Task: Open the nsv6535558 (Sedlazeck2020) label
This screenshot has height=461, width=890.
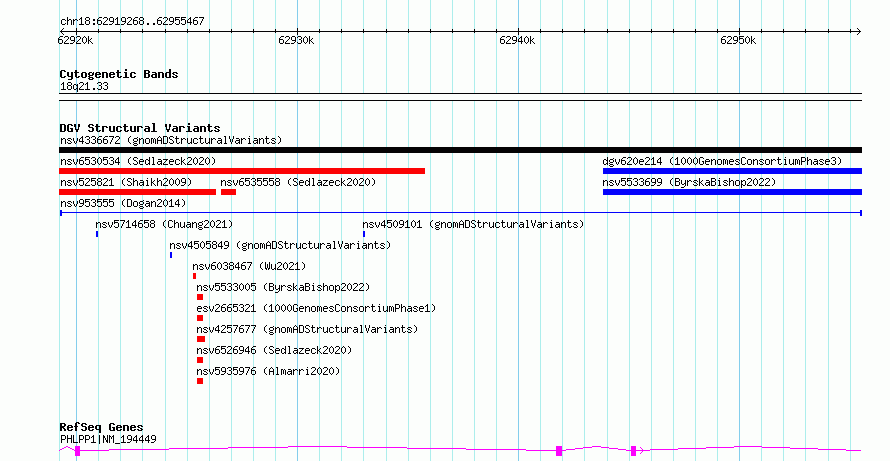Action: pos(298,182)
